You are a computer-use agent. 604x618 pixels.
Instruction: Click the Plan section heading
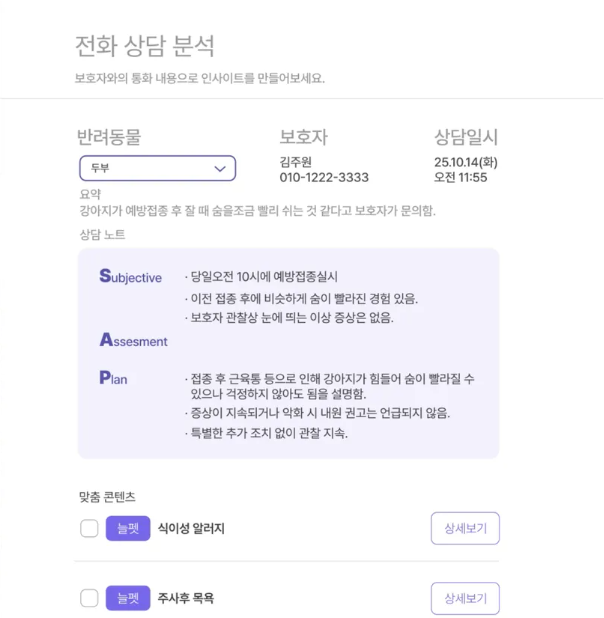tap(113, 379)
